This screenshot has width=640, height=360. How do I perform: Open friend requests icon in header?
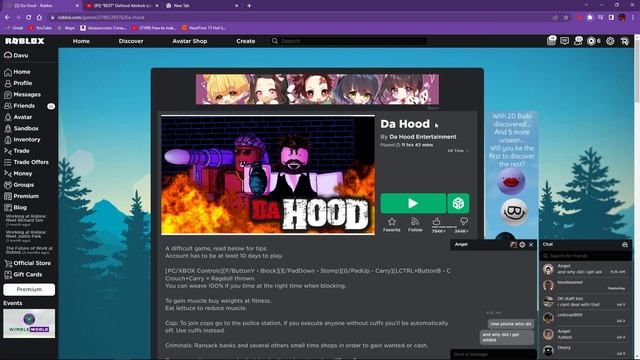click(578, 40)
